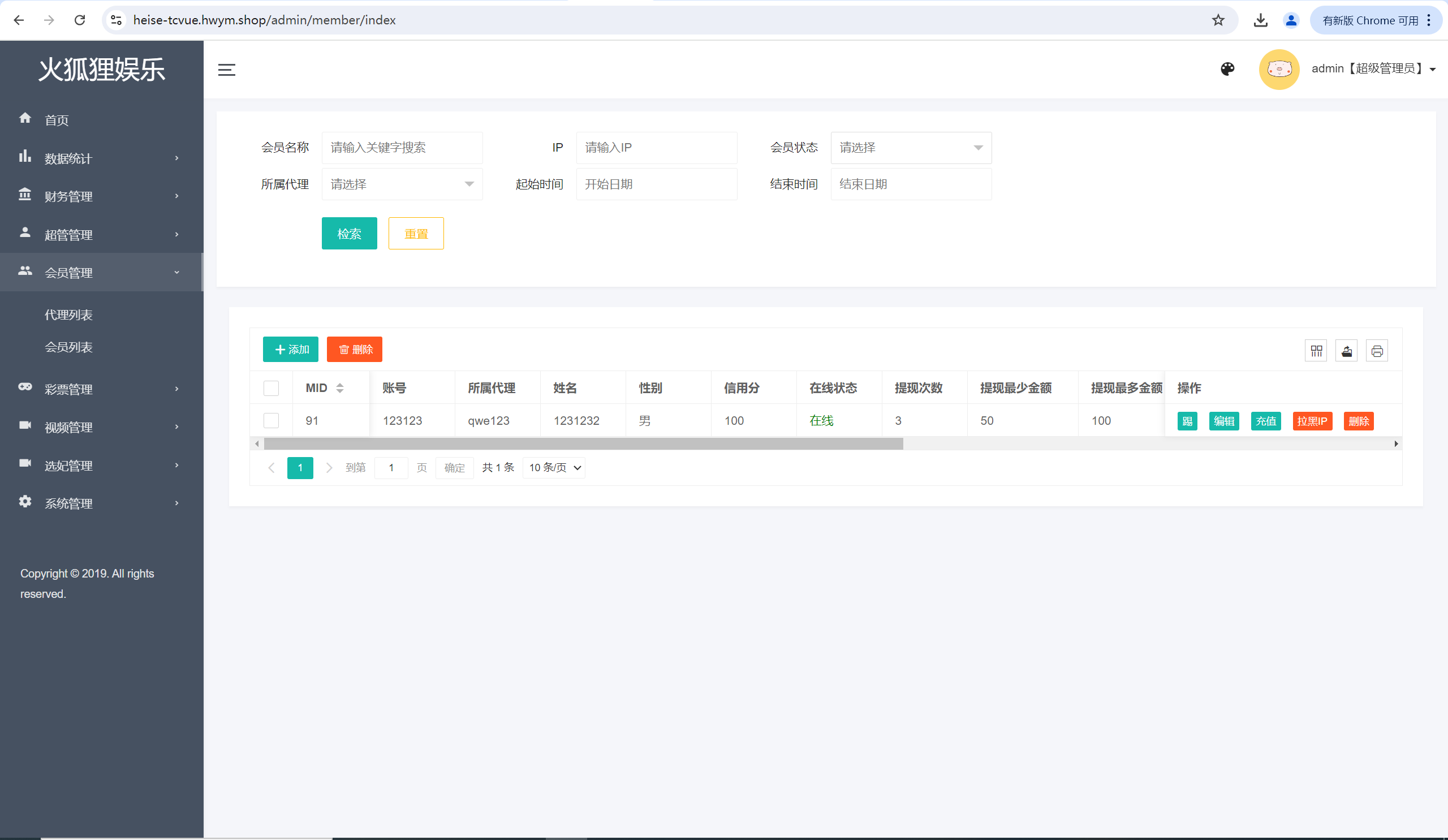The image size is (1448, 840).
Task: Select the 会员状态 dropdown
Action: click(x=910, y=147)
